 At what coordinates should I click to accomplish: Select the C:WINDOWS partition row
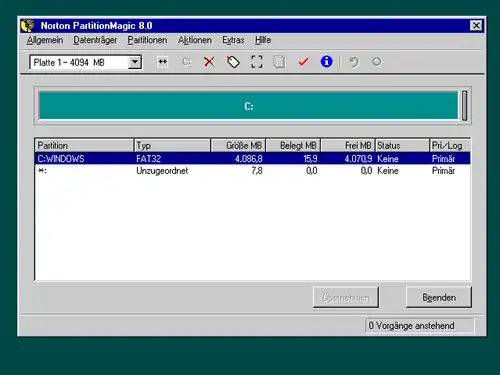(252, 158)
